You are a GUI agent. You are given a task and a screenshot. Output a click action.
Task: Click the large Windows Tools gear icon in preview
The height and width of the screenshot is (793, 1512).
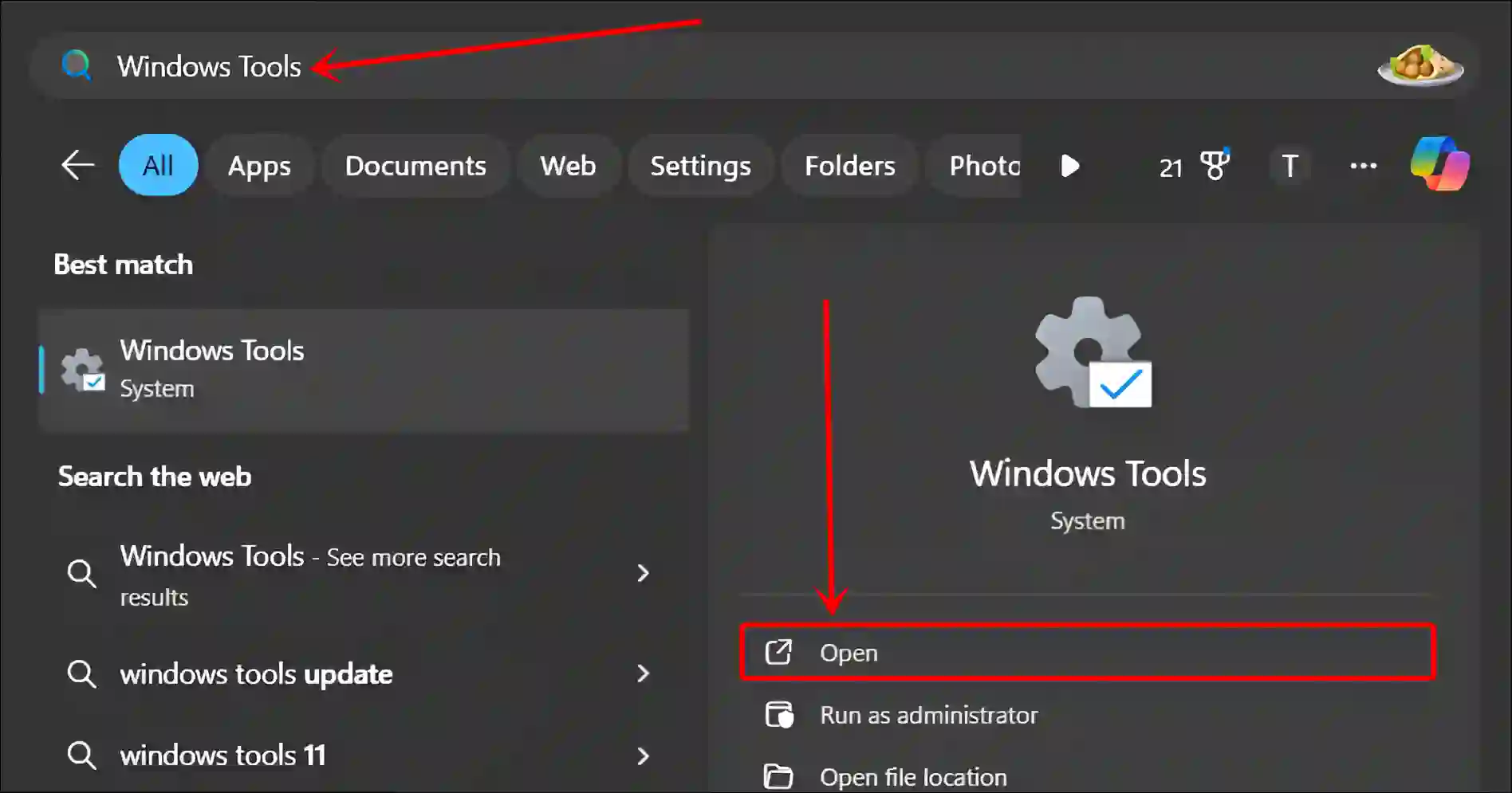1093,352
